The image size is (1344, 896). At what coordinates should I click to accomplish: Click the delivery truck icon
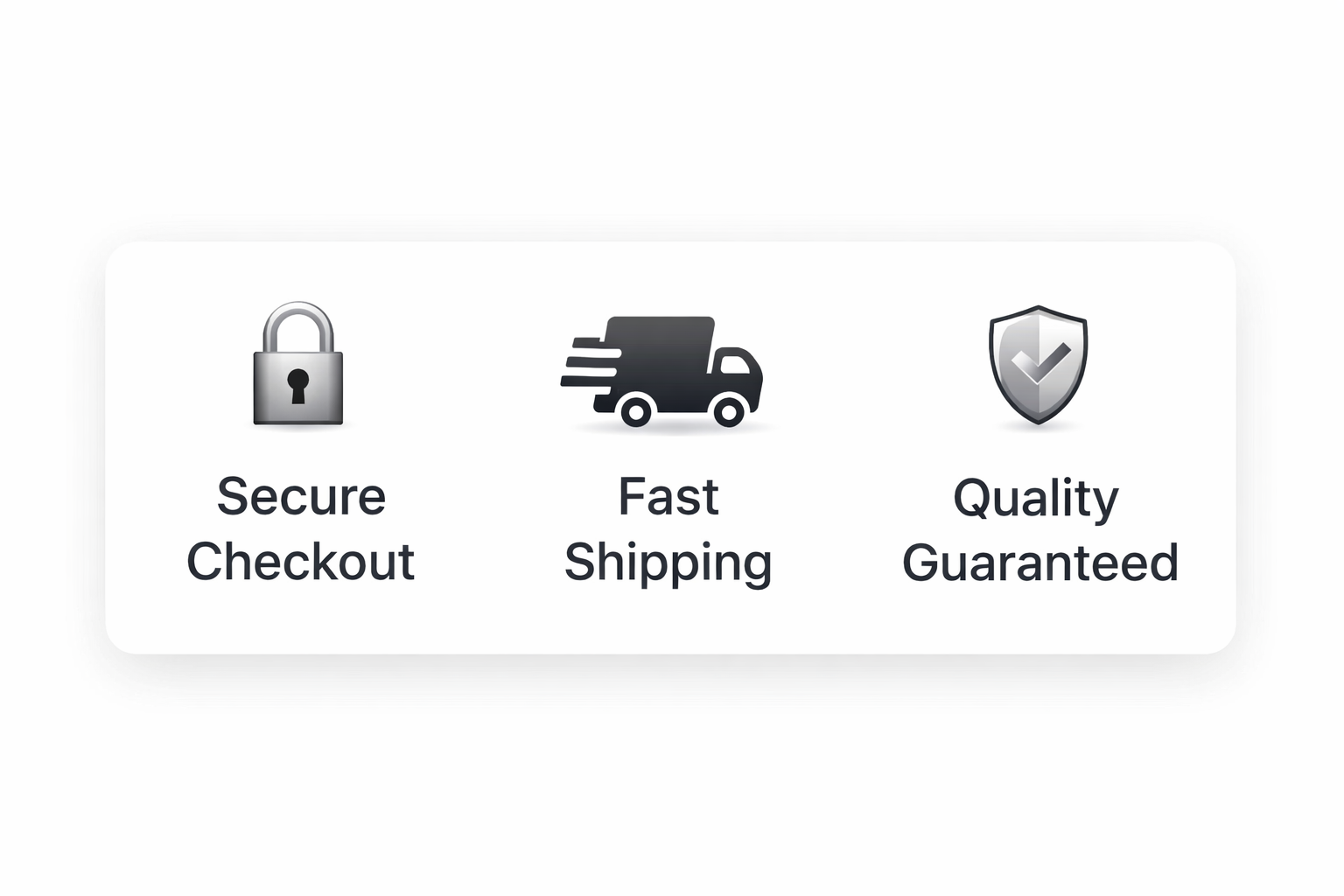tap(663, 372)
